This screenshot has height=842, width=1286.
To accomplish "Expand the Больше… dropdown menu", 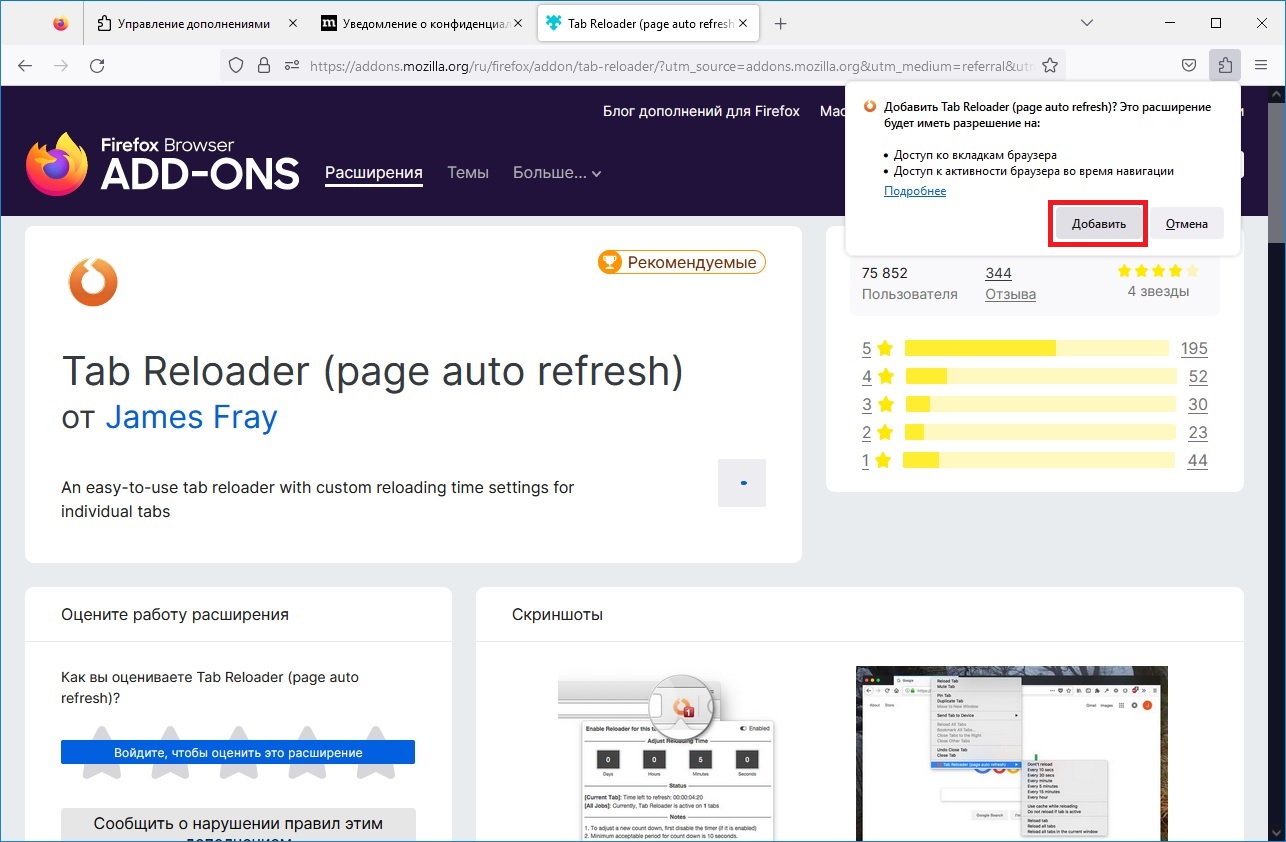I will point(557,173).
